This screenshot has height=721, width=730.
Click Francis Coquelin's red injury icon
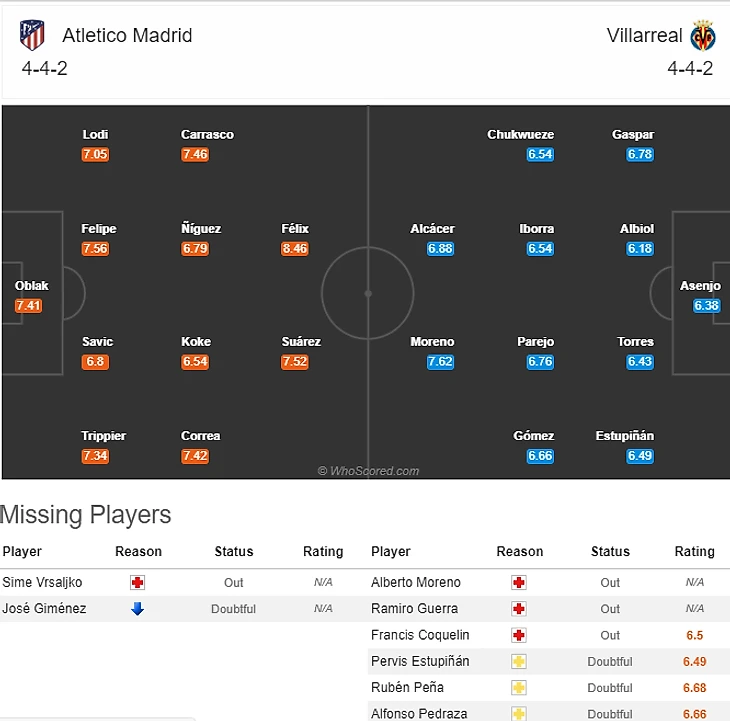[x=519, y=635]
